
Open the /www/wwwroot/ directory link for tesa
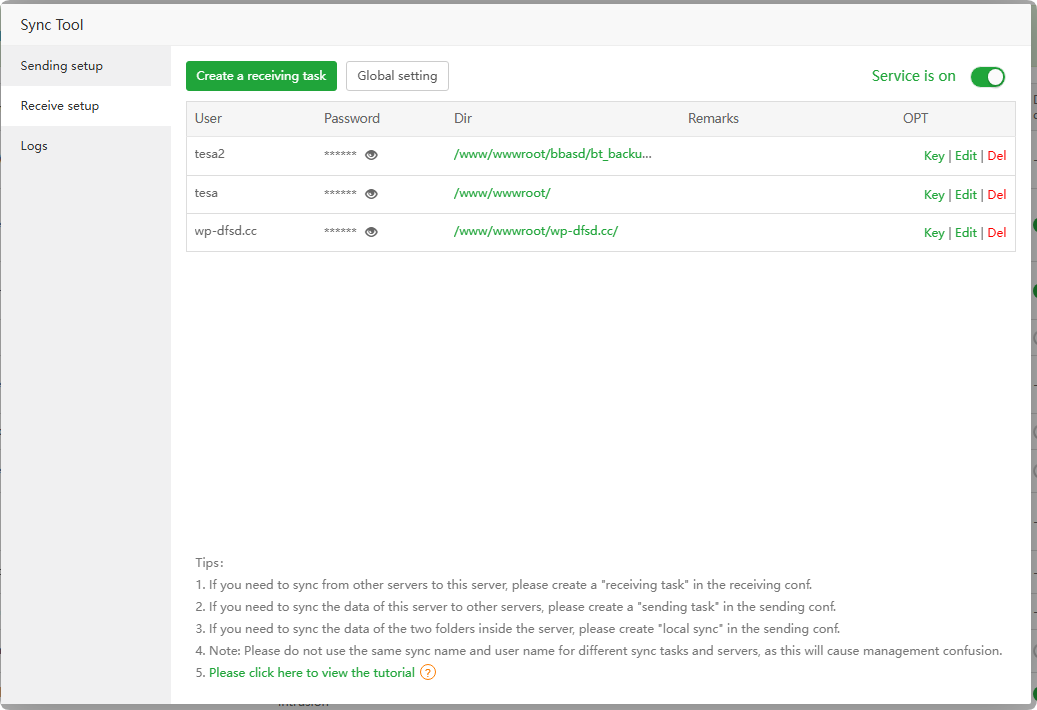[x=502, y=193]
